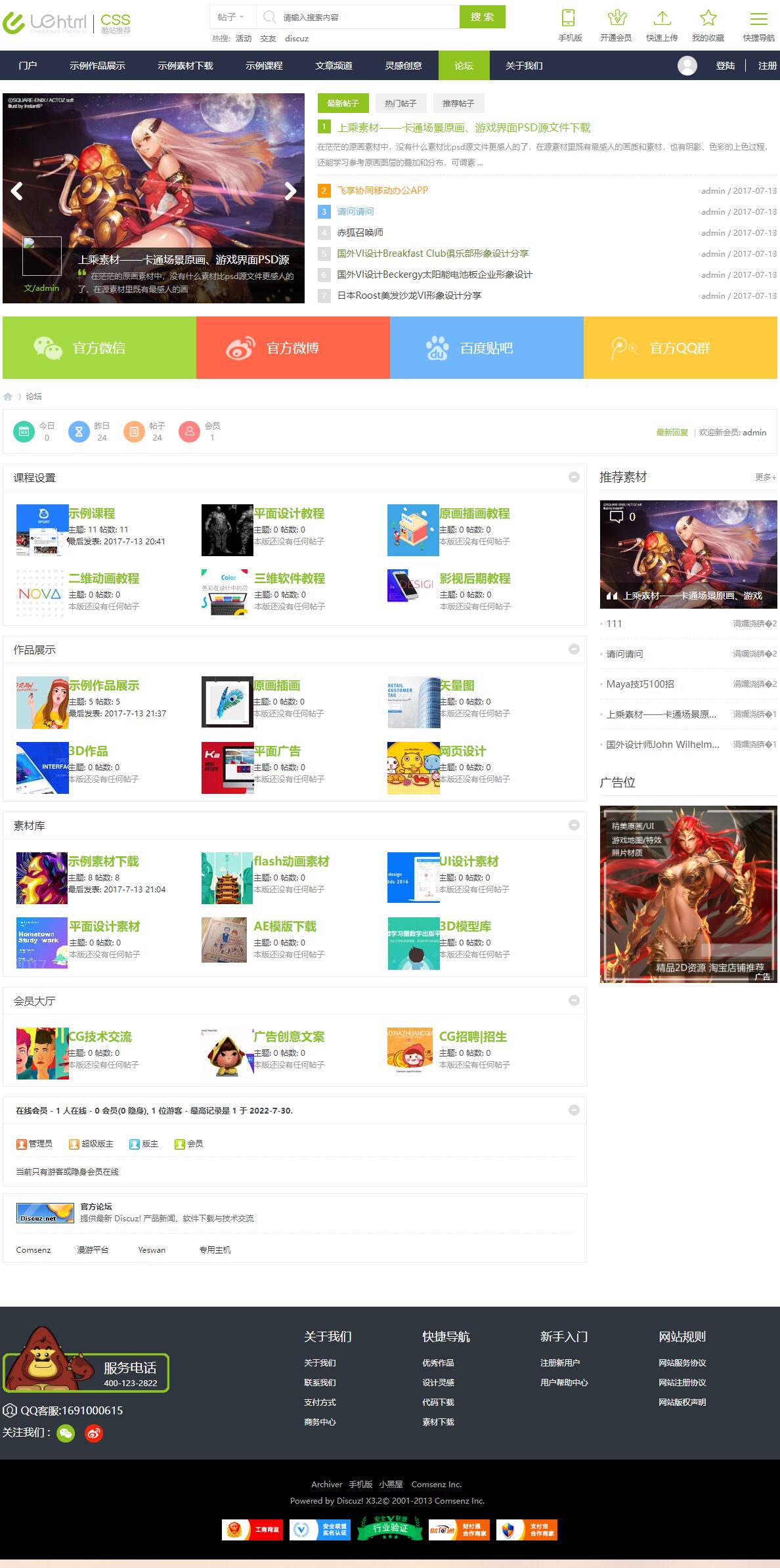Open the 帖子 search type dropdown
The image size is (780, 1568).
pyautogui.click(x=230, y=17)
